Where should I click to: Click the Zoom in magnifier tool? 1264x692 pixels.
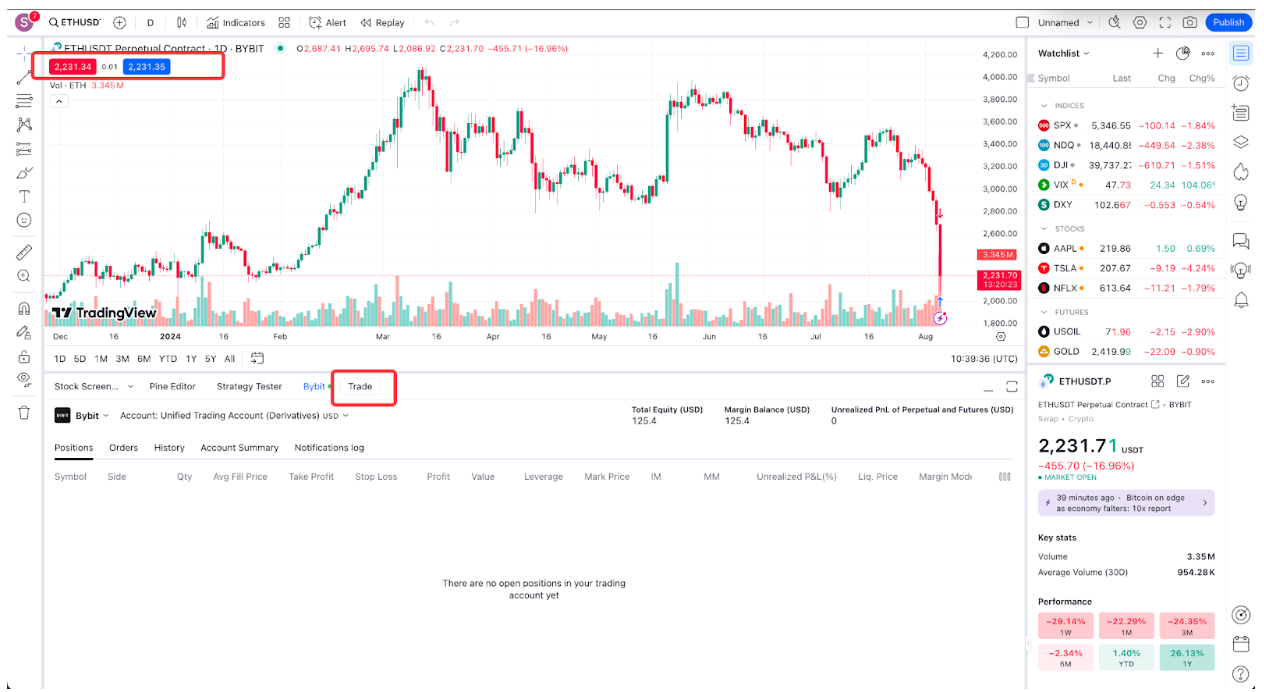24,276
